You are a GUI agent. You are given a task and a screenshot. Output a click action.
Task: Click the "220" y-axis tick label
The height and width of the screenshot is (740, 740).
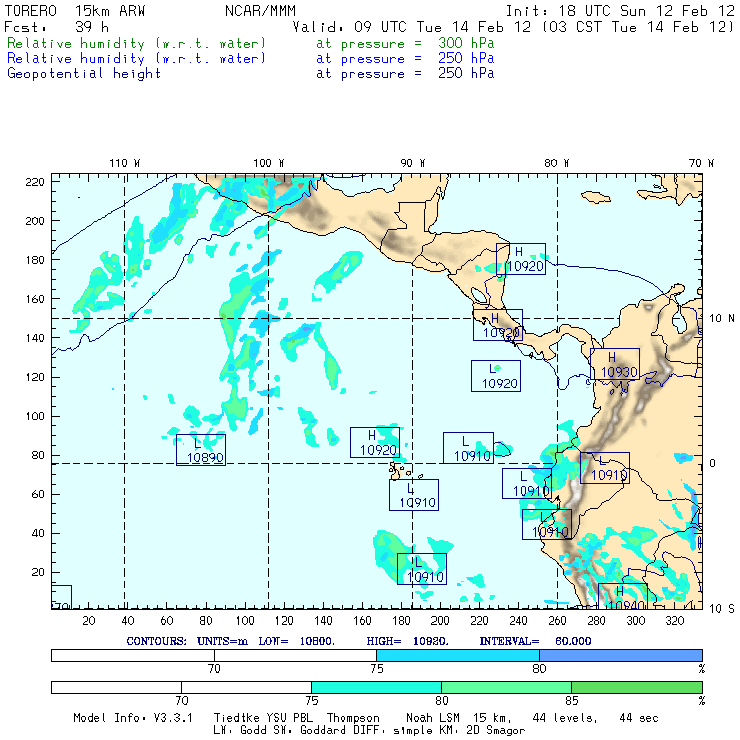pos(35,182)
